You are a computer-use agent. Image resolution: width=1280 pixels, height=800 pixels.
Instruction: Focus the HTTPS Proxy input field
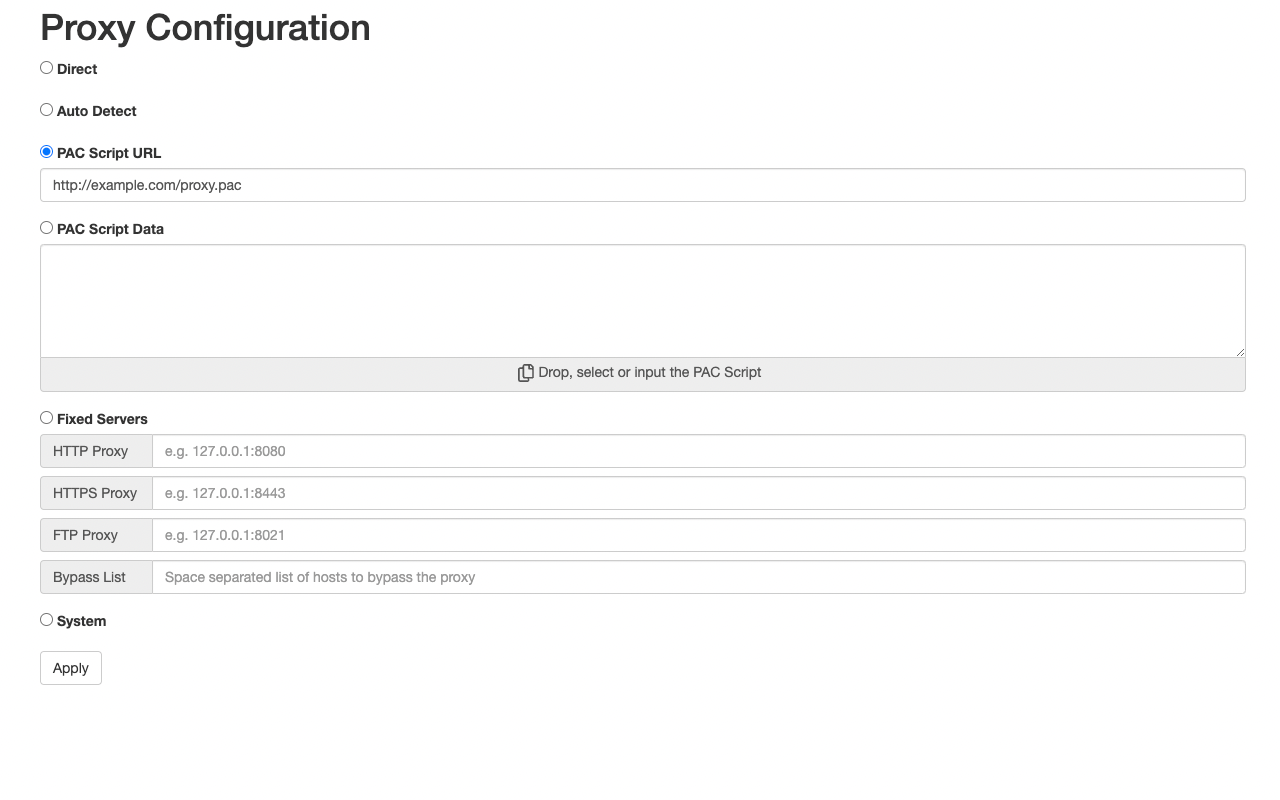pyautogui.click(x=699, y=493)
